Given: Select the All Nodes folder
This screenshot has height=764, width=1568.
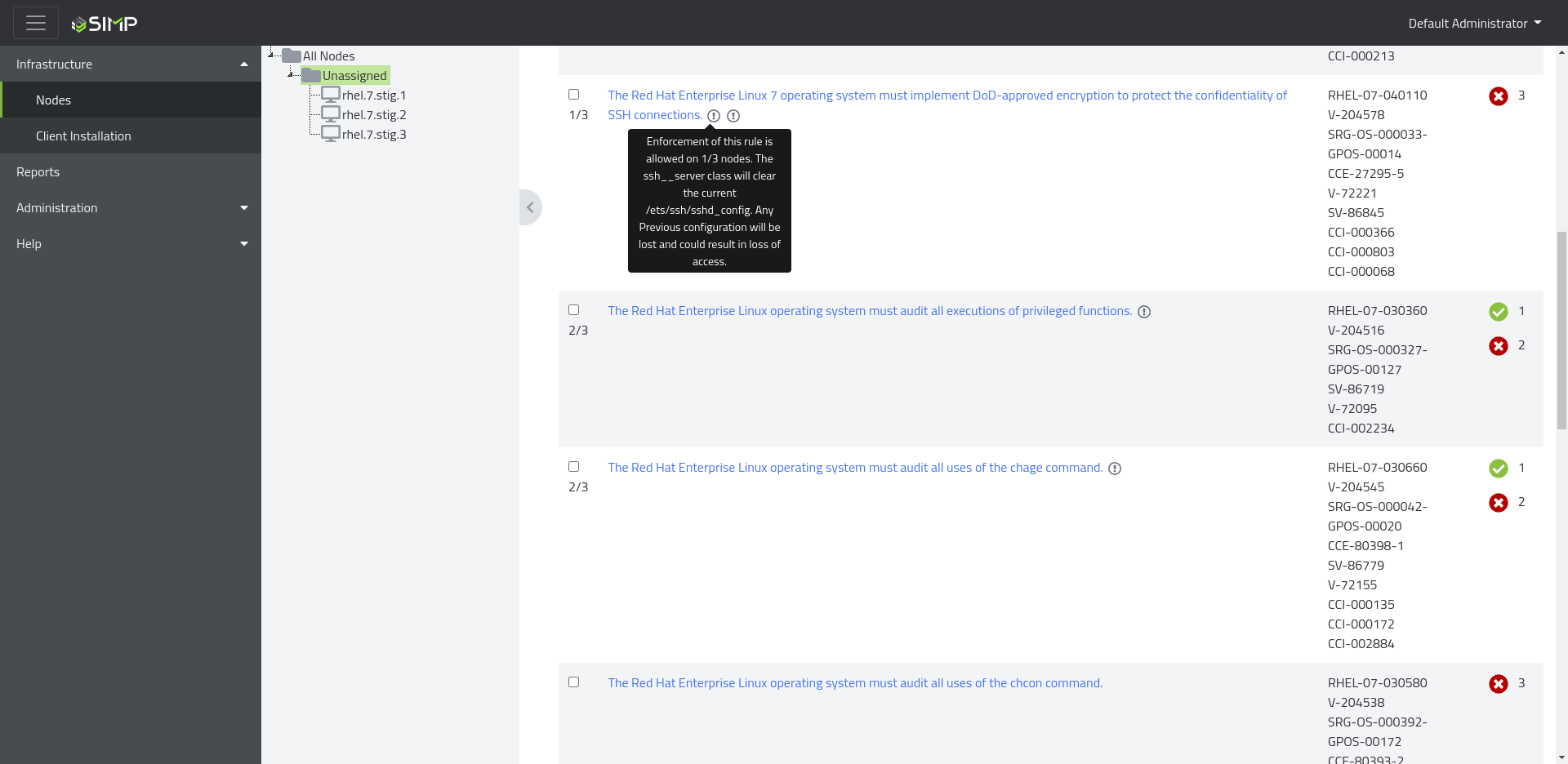Looking at the screenshot, I should (328, 56).
